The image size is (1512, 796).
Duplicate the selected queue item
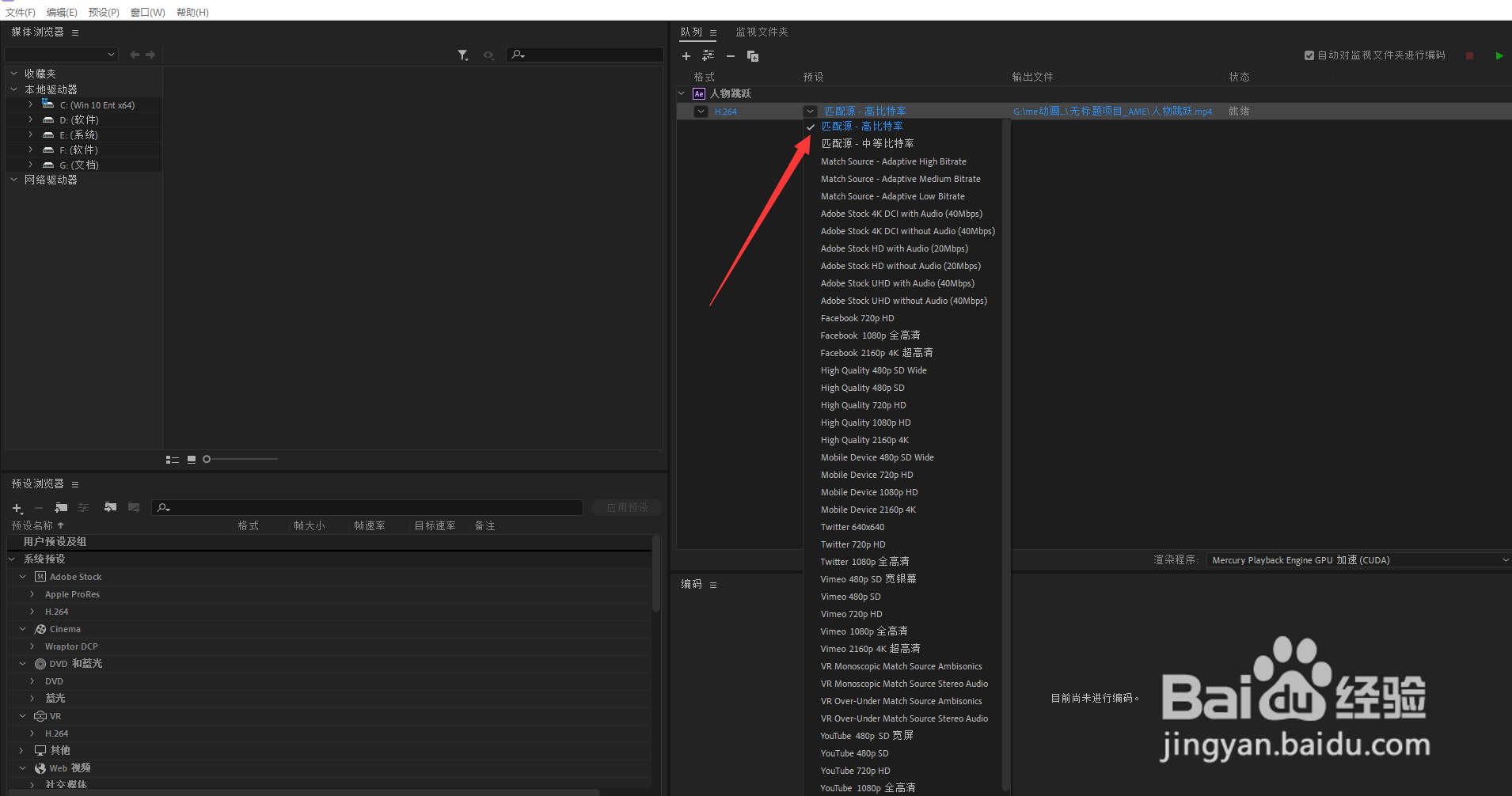click(x=753, y=56)
